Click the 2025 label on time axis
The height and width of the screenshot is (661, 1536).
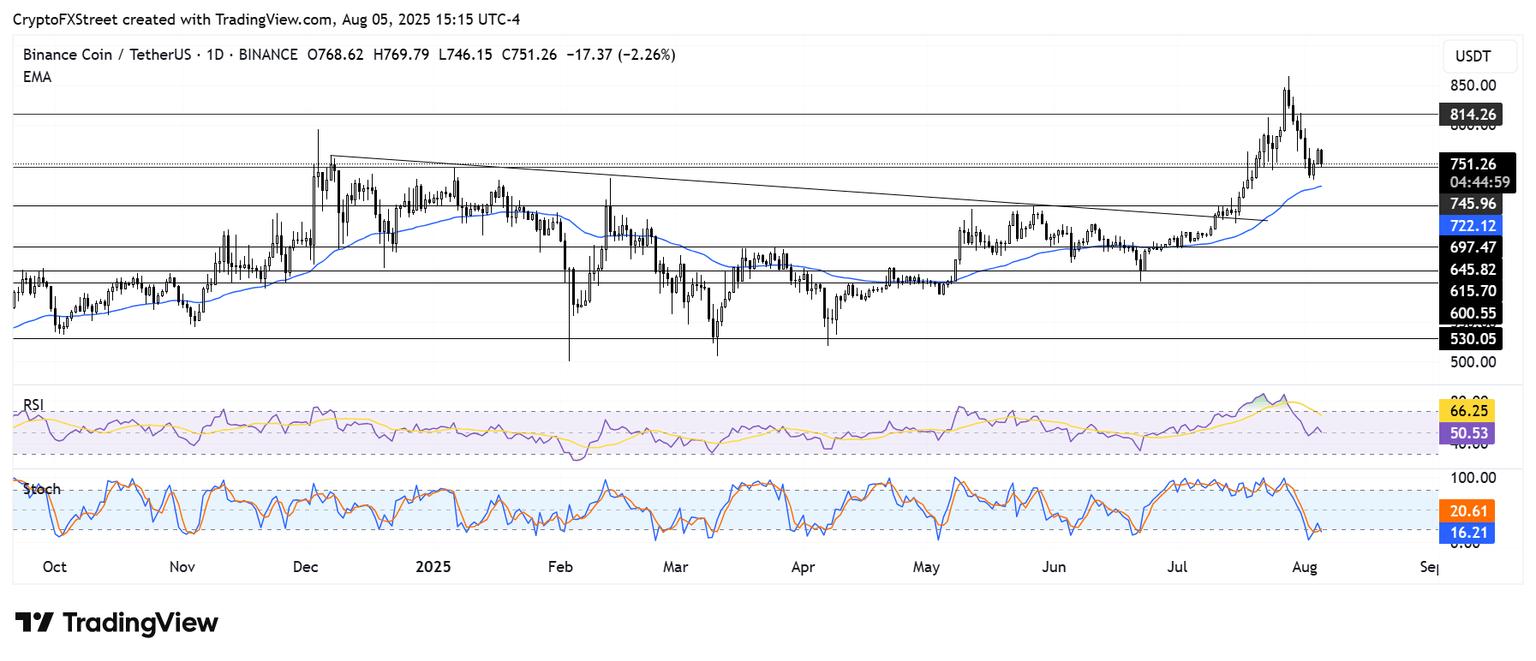point(433,567)
